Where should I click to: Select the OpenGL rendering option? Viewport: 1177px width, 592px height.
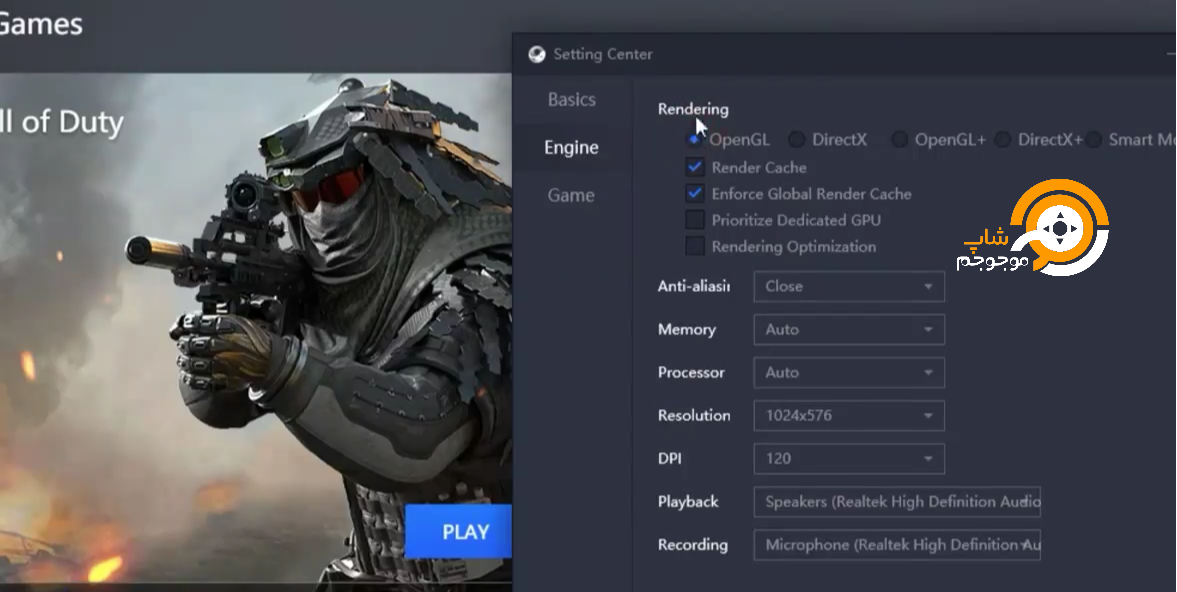[x=694, y=140]
